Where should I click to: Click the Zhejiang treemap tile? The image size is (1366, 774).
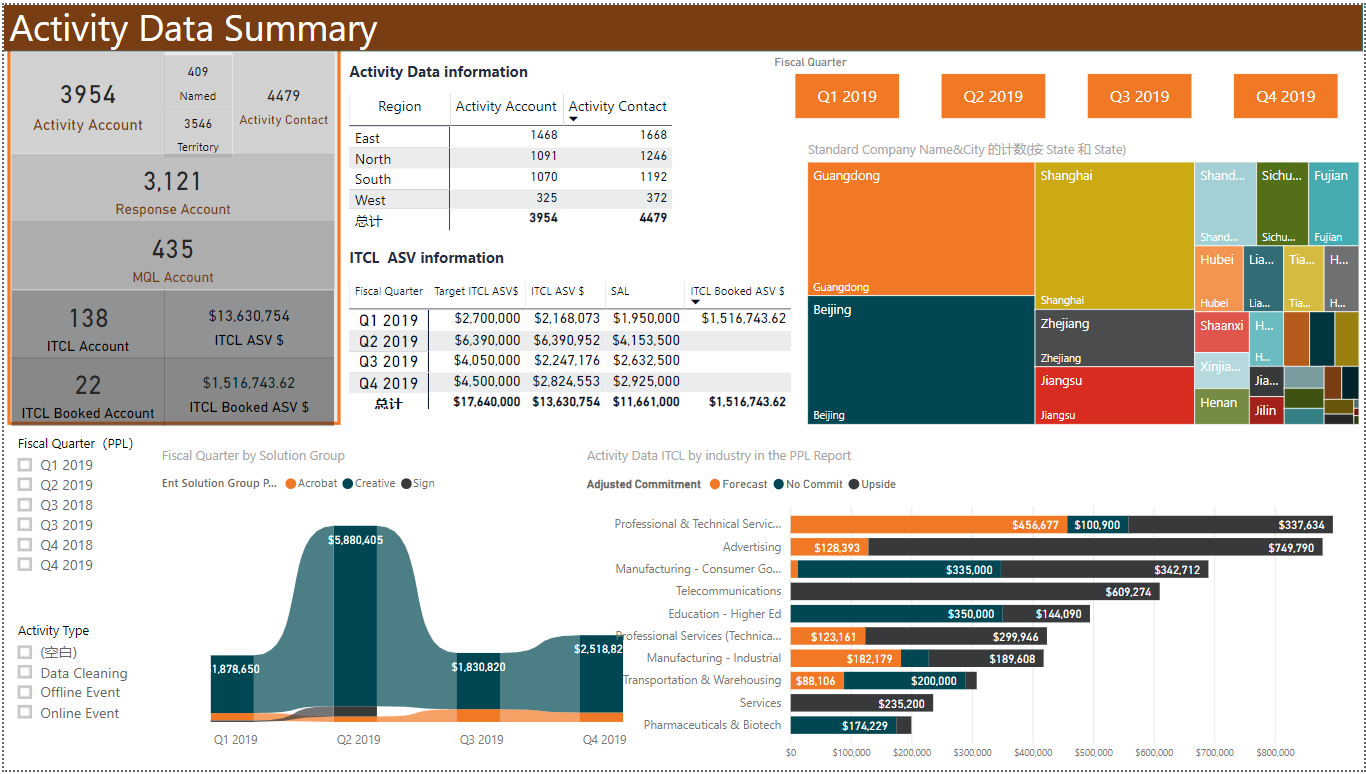[x=1114, y=338]
